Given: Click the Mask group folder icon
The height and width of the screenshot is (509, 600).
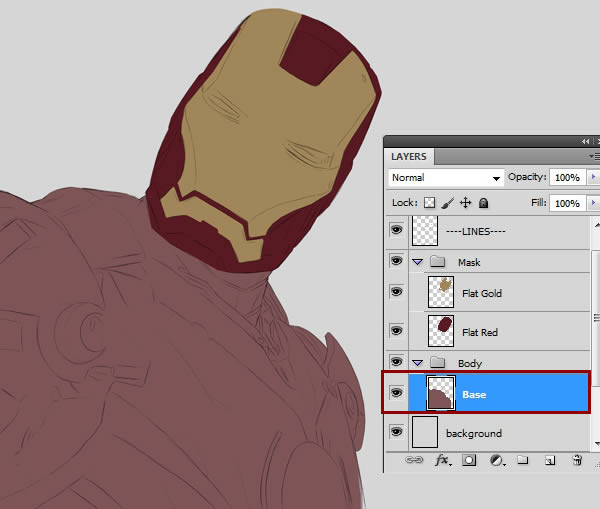Looking at the screenshot, I should click(437, 262).
